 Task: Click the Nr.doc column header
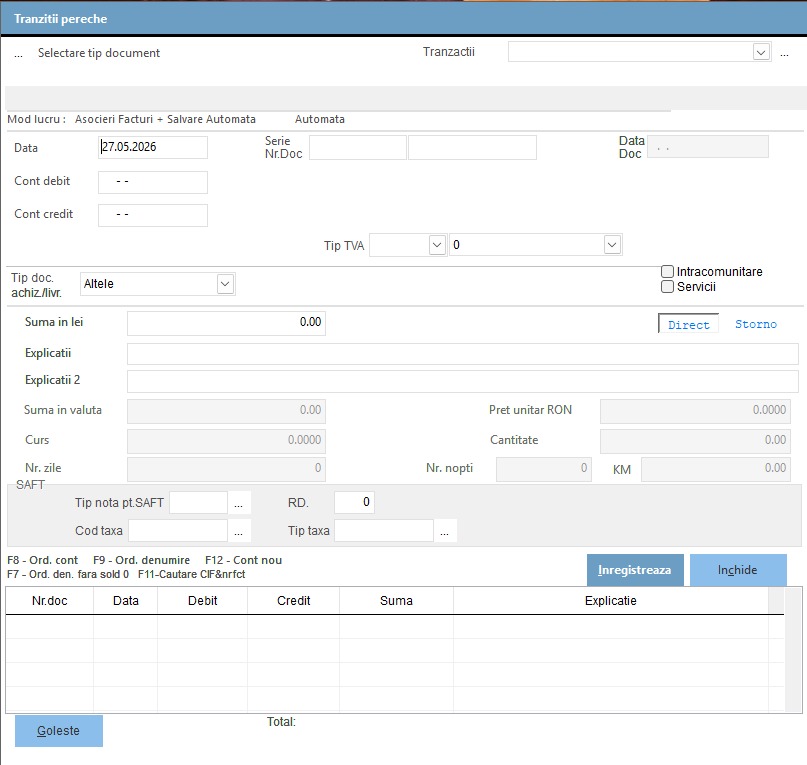point(49,601)
